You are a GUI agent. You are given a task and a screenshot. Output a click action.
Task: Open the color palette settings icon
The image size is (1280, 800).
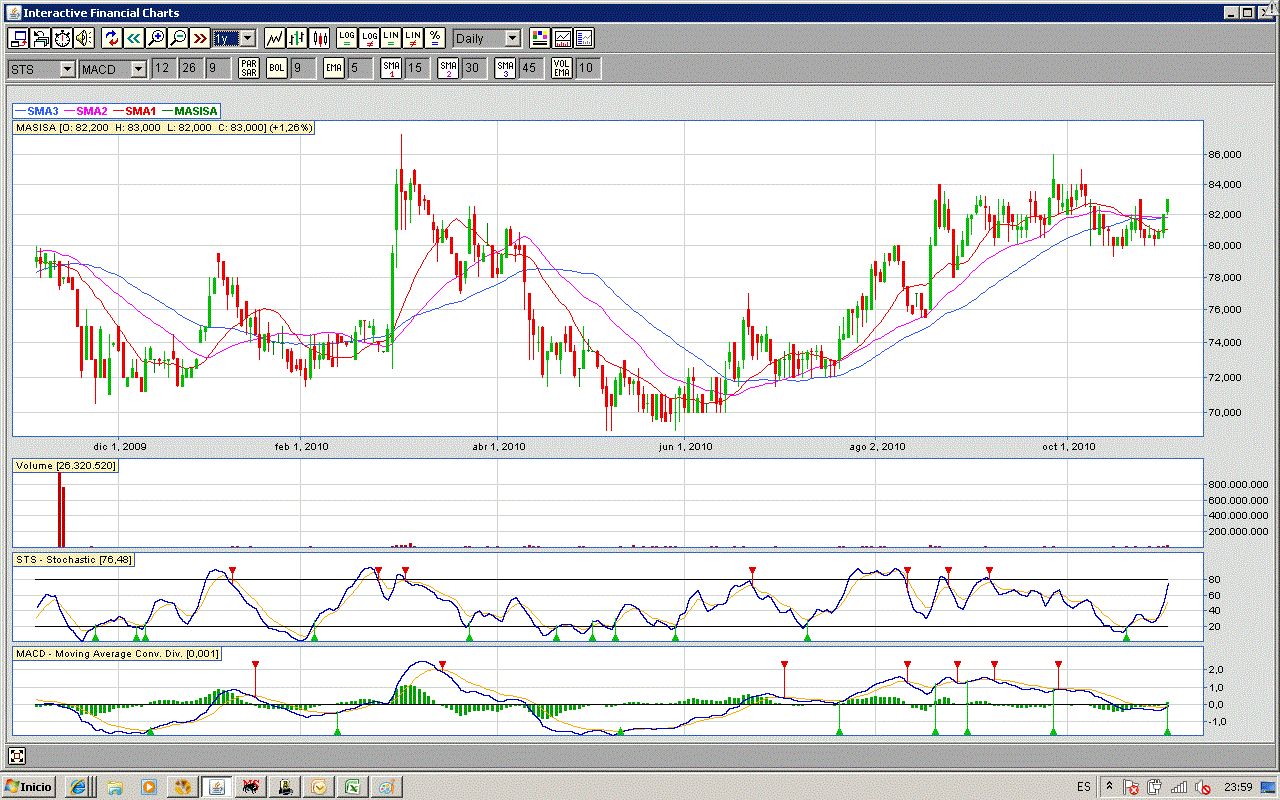pyautogui.click(x=540, y=38)
